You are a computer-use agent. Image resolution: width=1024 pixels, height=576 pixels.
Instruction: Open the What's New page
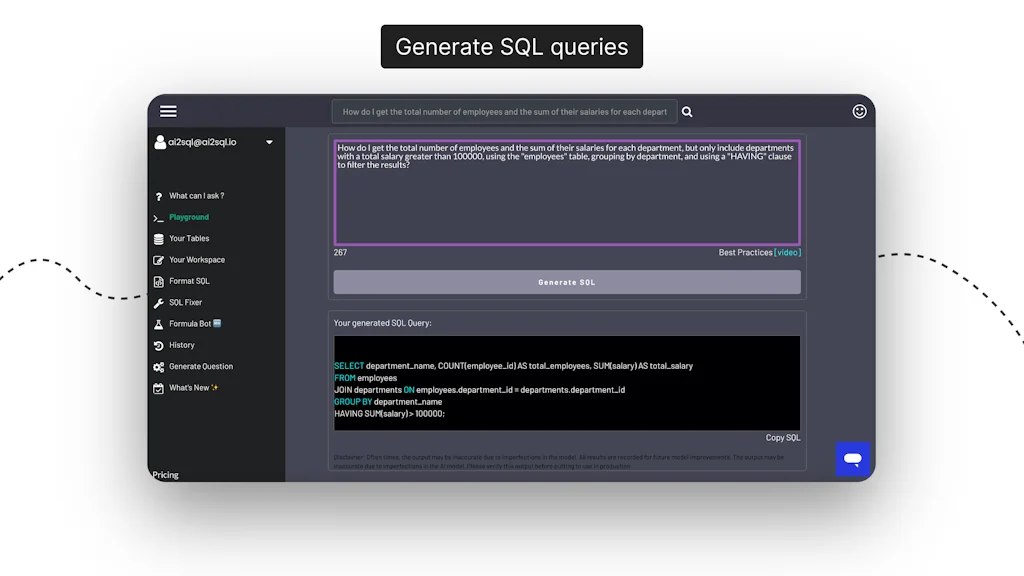click(x=186, y=388)
